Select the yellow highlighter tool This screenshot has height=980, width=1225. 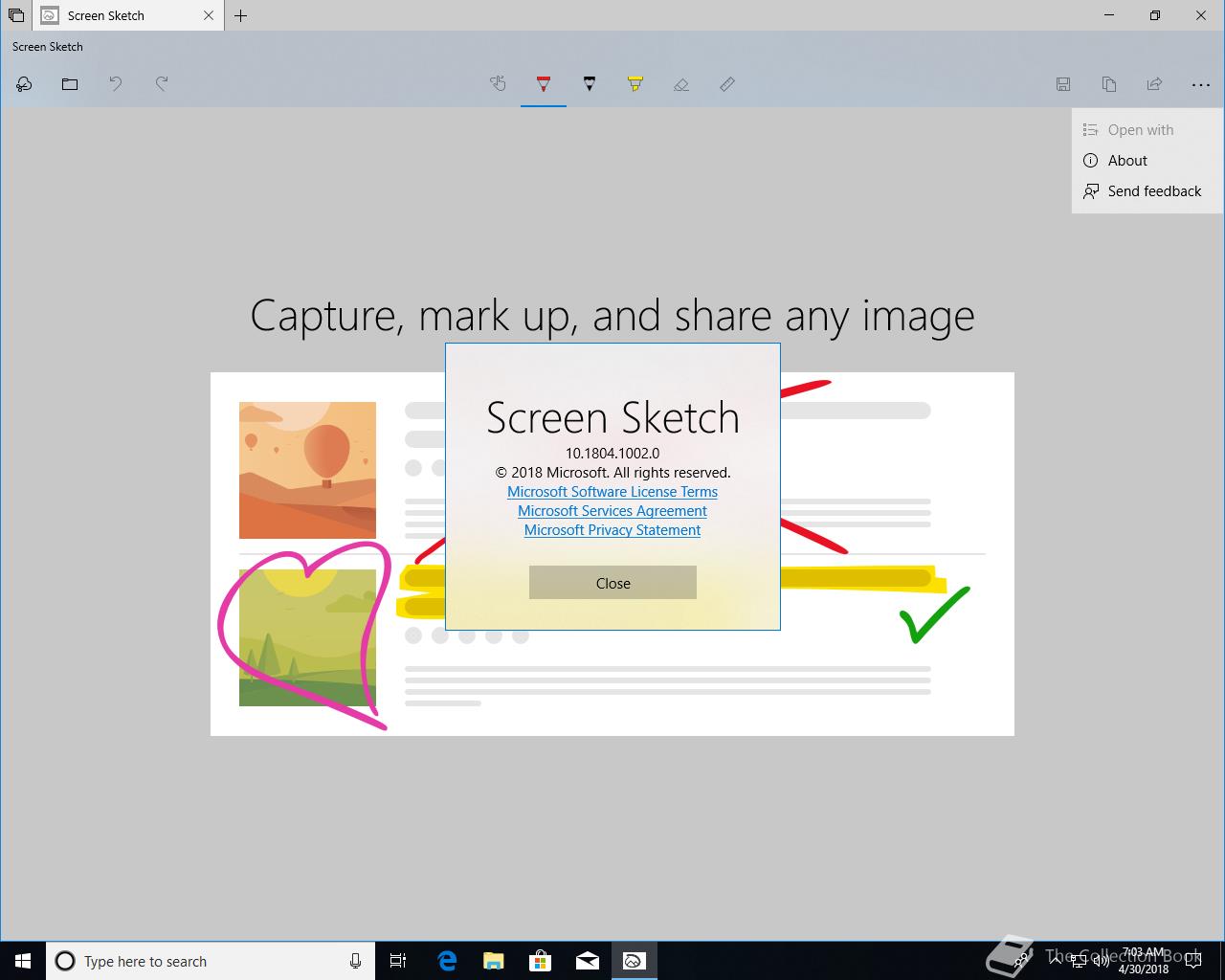point(635,84)
